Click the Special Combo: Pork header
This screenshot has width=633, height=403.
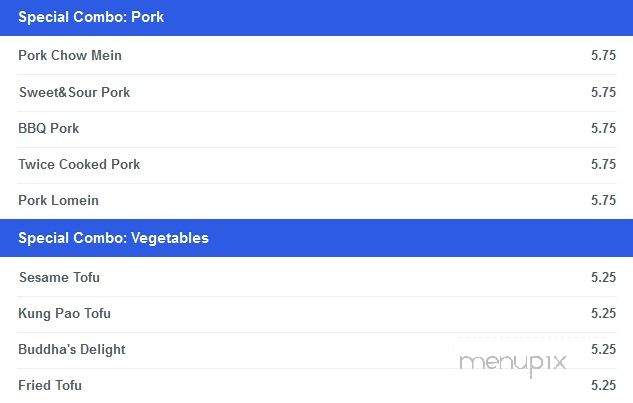coord(316,17)
